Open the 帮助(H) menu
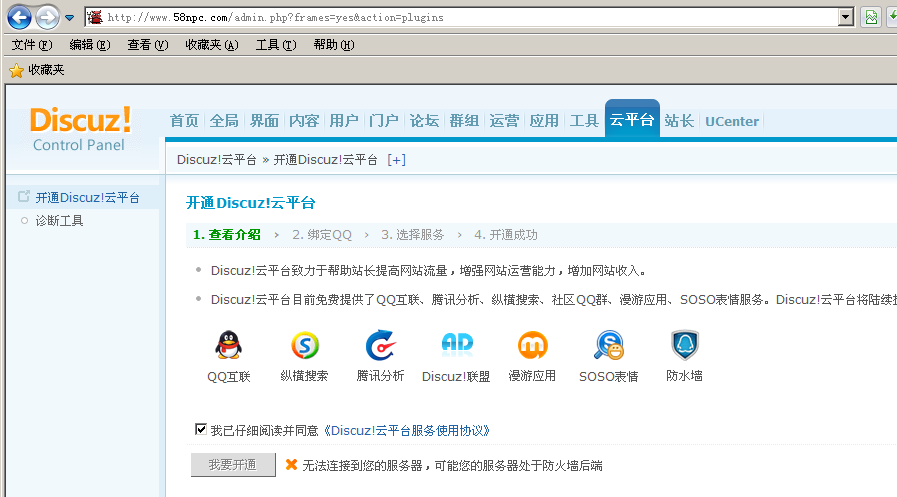Image resolution: width=897 pixels, height=497 pixels. pyautogui.click(x=334, y=45)
